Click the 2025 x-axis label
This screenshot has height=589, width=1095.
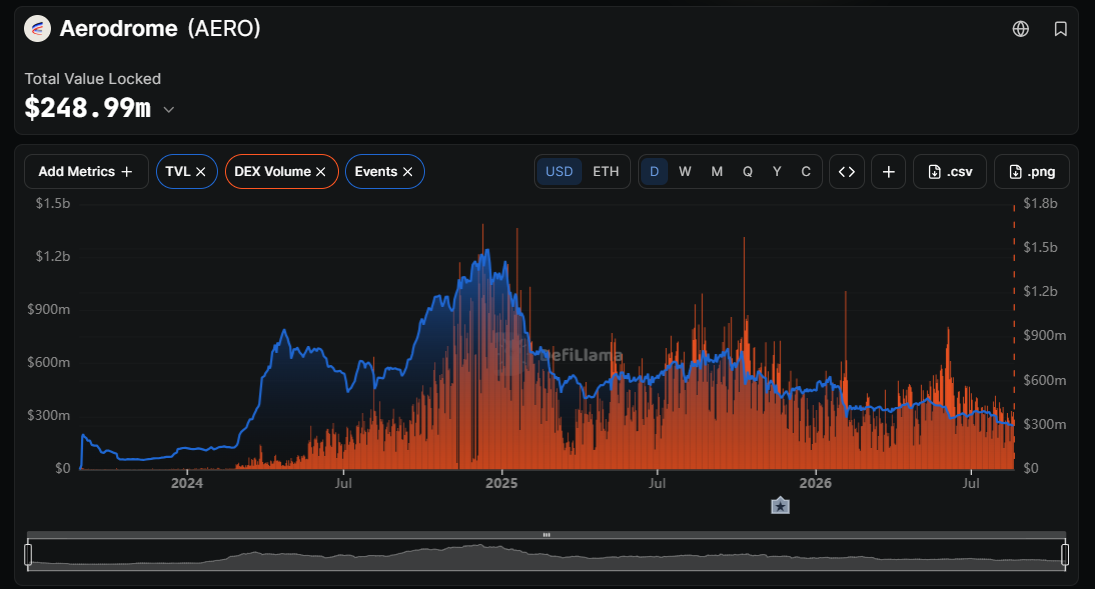point(501,483)
